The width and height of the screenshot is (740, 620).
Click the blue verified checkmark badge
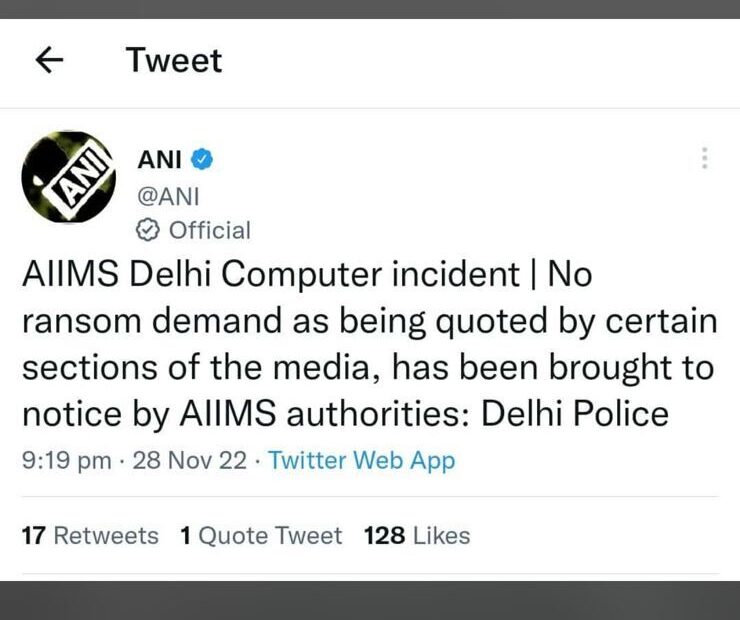[203, 158]
